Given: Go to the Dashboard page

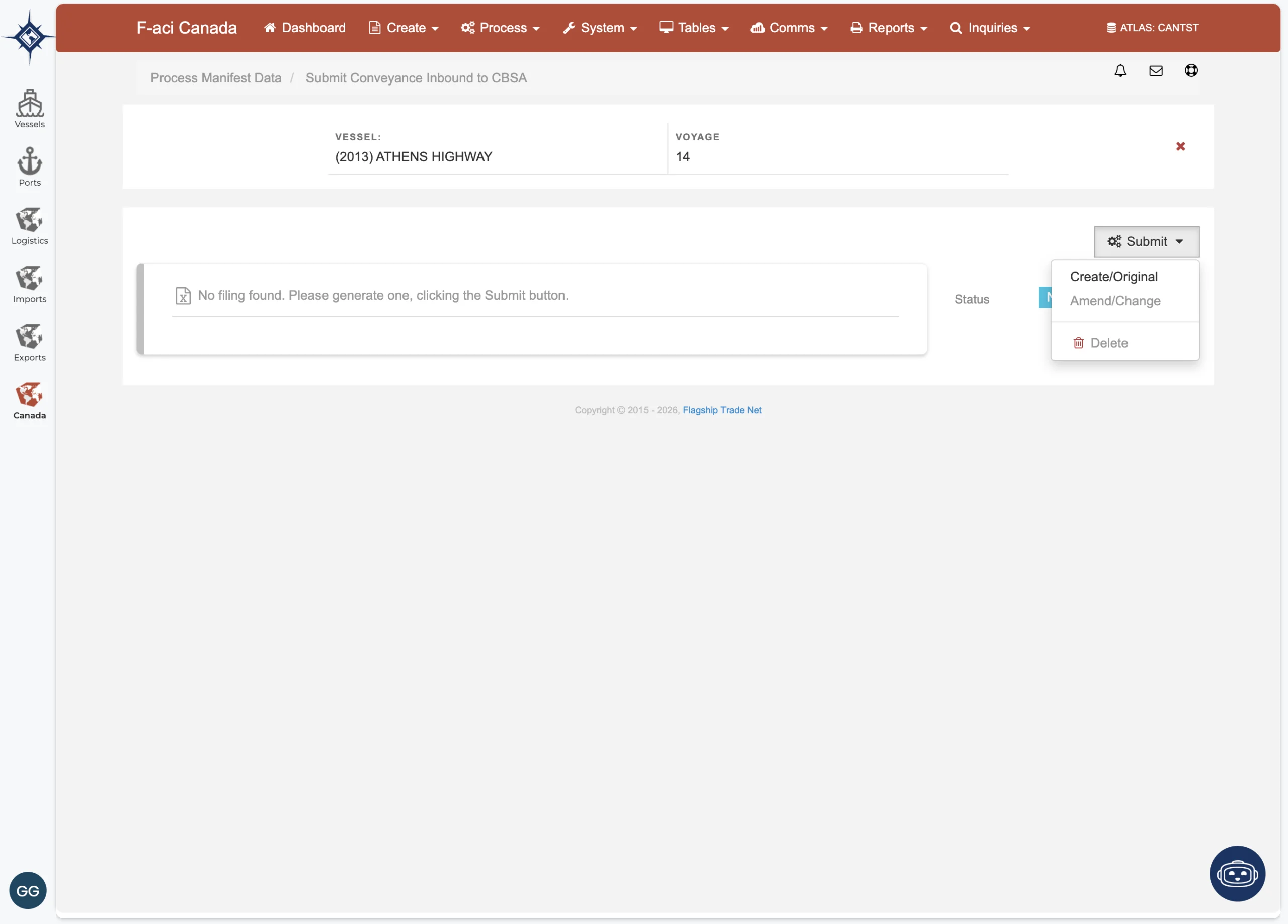Looking at the screenshot, I should click(305, 28).
